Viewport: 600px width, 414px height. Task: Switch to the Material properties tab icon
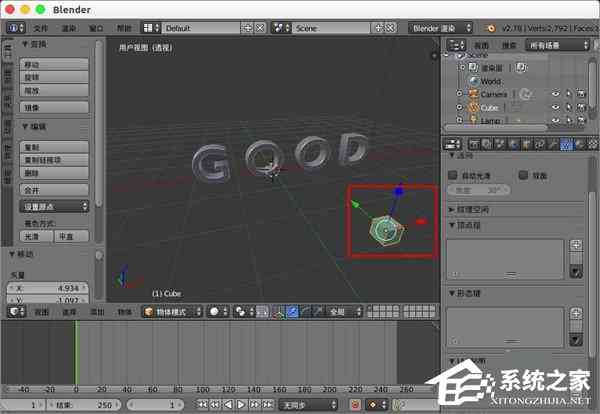580,144
